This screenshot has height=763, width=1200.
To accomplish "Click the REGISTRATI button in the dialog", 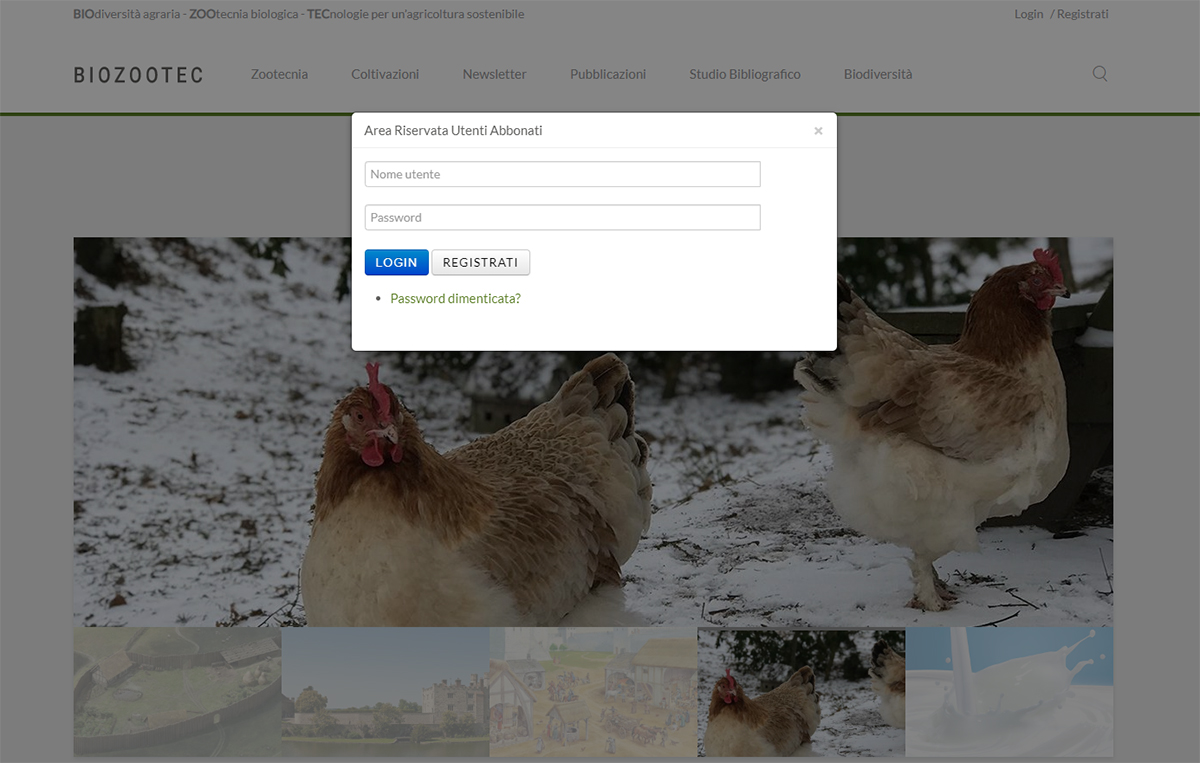I will coord(480,262).
